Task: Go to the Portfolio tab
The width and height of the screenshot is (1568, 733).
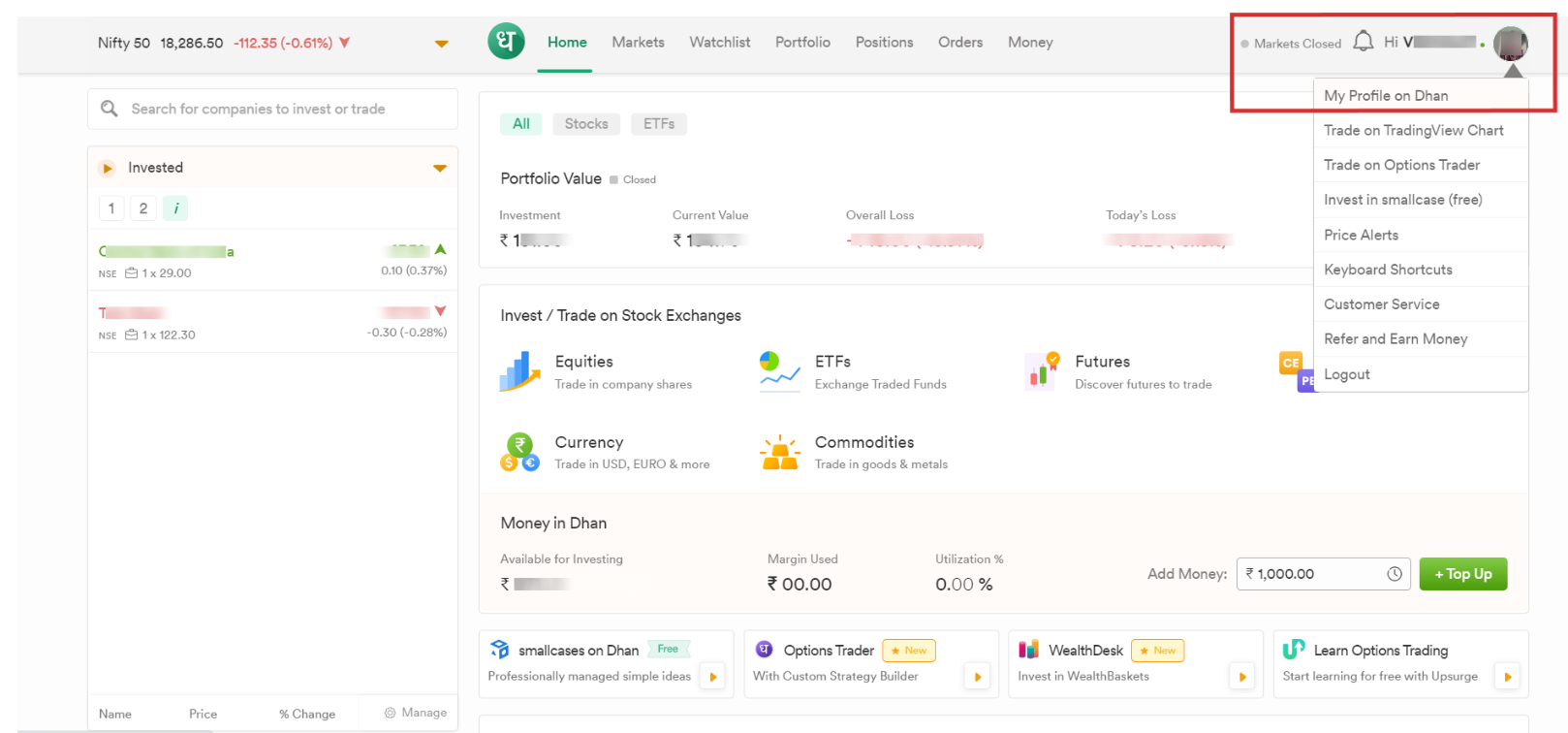Action: (x=802, y=43)
